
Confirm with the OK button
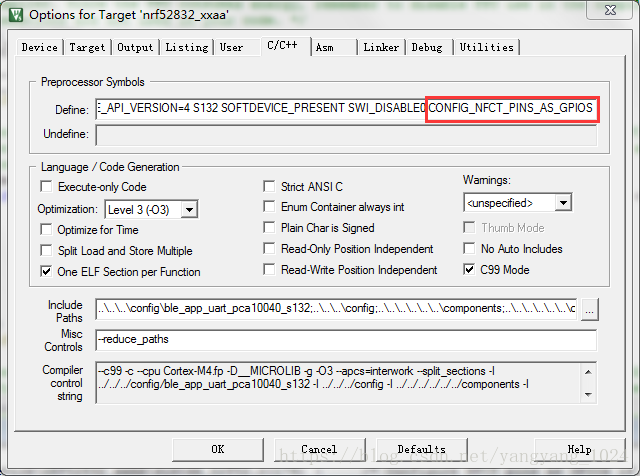(218, 449)
